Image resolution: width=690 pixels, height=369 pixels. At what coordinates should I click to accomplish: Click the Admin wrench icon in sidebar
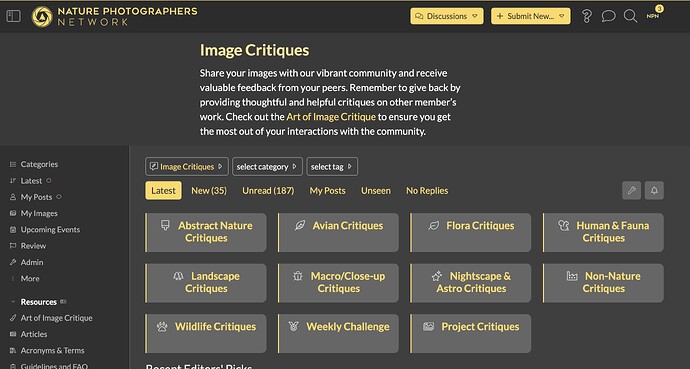point(13,262)
